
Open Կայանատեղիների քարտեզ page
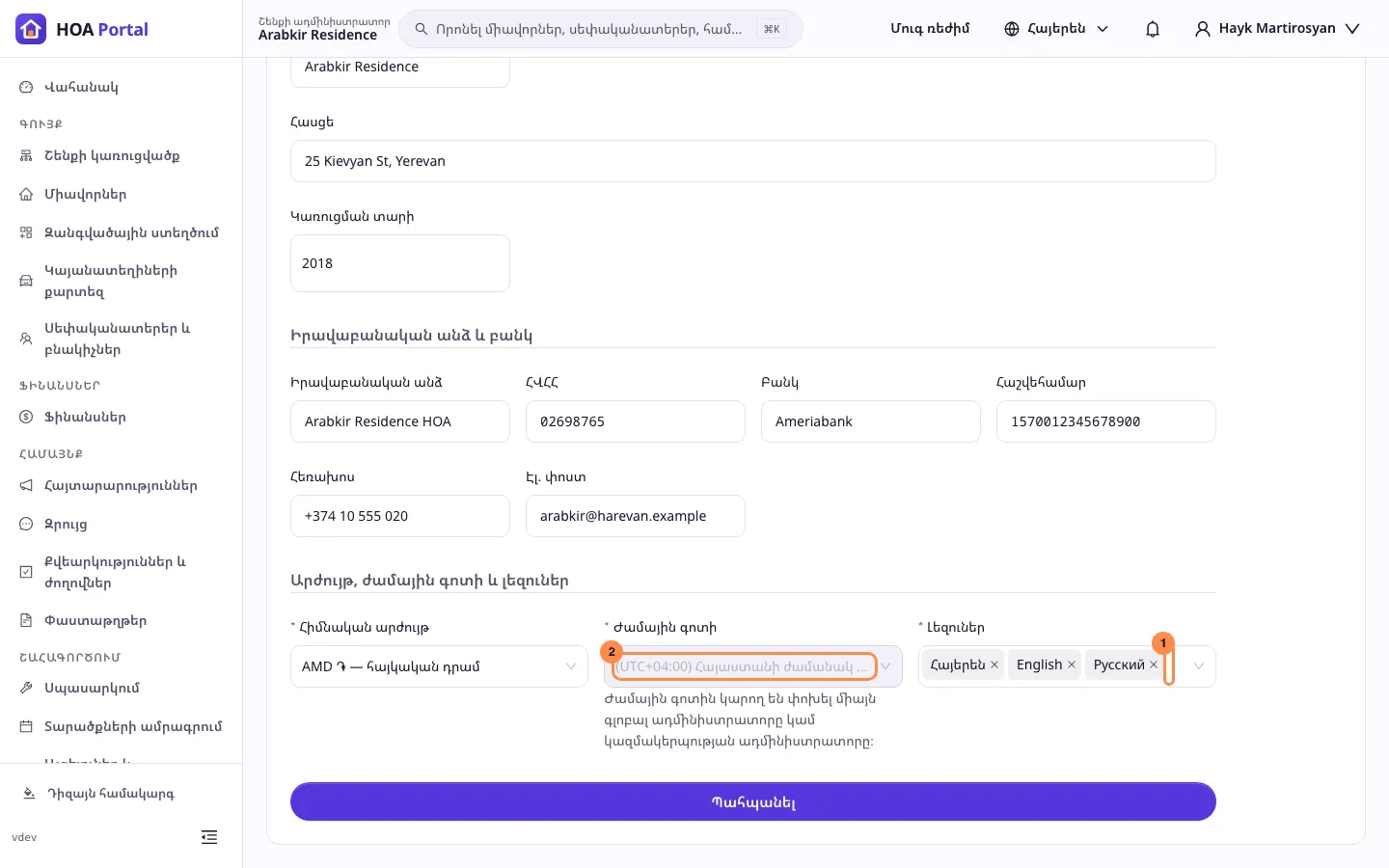pyautogui.click(x=121, y=281)
